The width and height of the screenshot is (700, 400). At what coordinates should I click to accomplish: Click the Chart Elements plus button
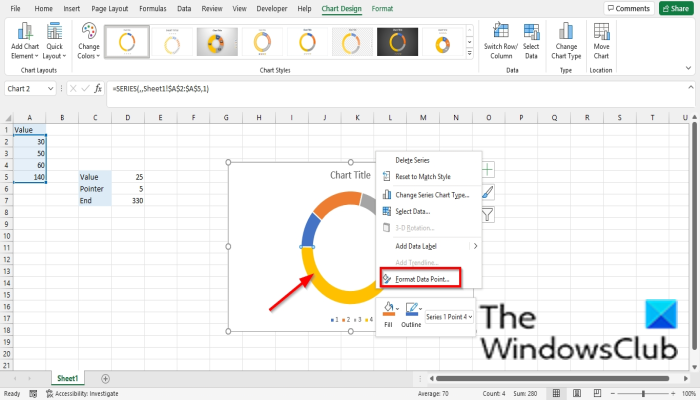coord(488,170)
